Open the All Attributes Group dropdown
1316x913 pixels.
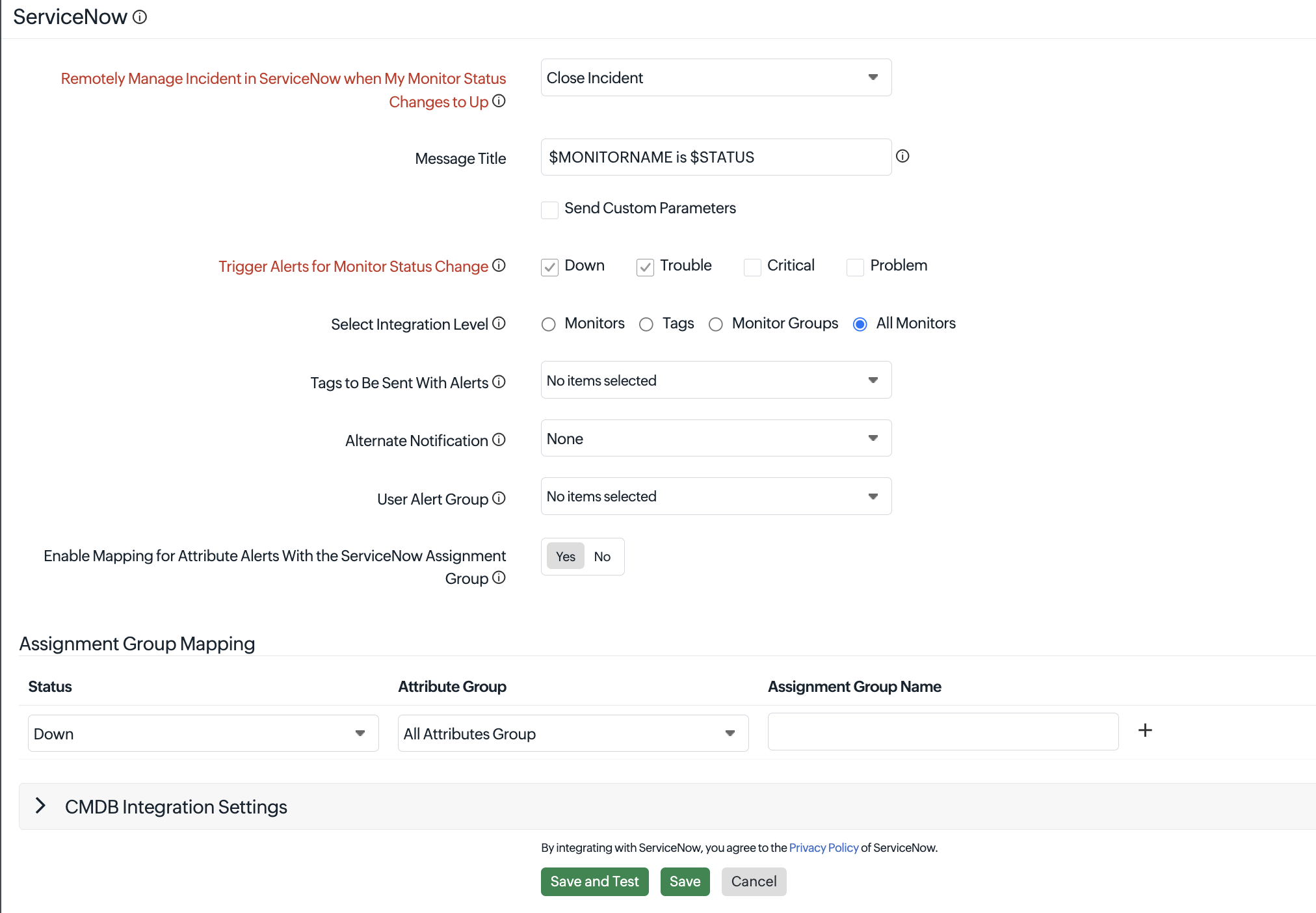(x=573, y=734)
